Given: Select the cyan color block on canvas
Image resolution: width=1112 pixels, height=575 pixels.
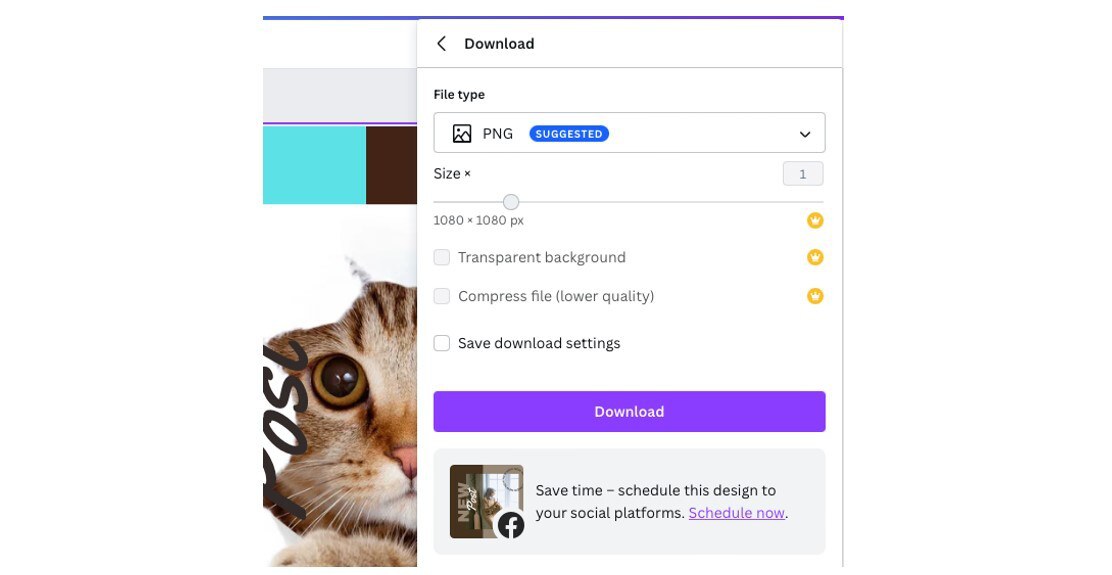Looking at the screenshot, I should click(314, 165).
